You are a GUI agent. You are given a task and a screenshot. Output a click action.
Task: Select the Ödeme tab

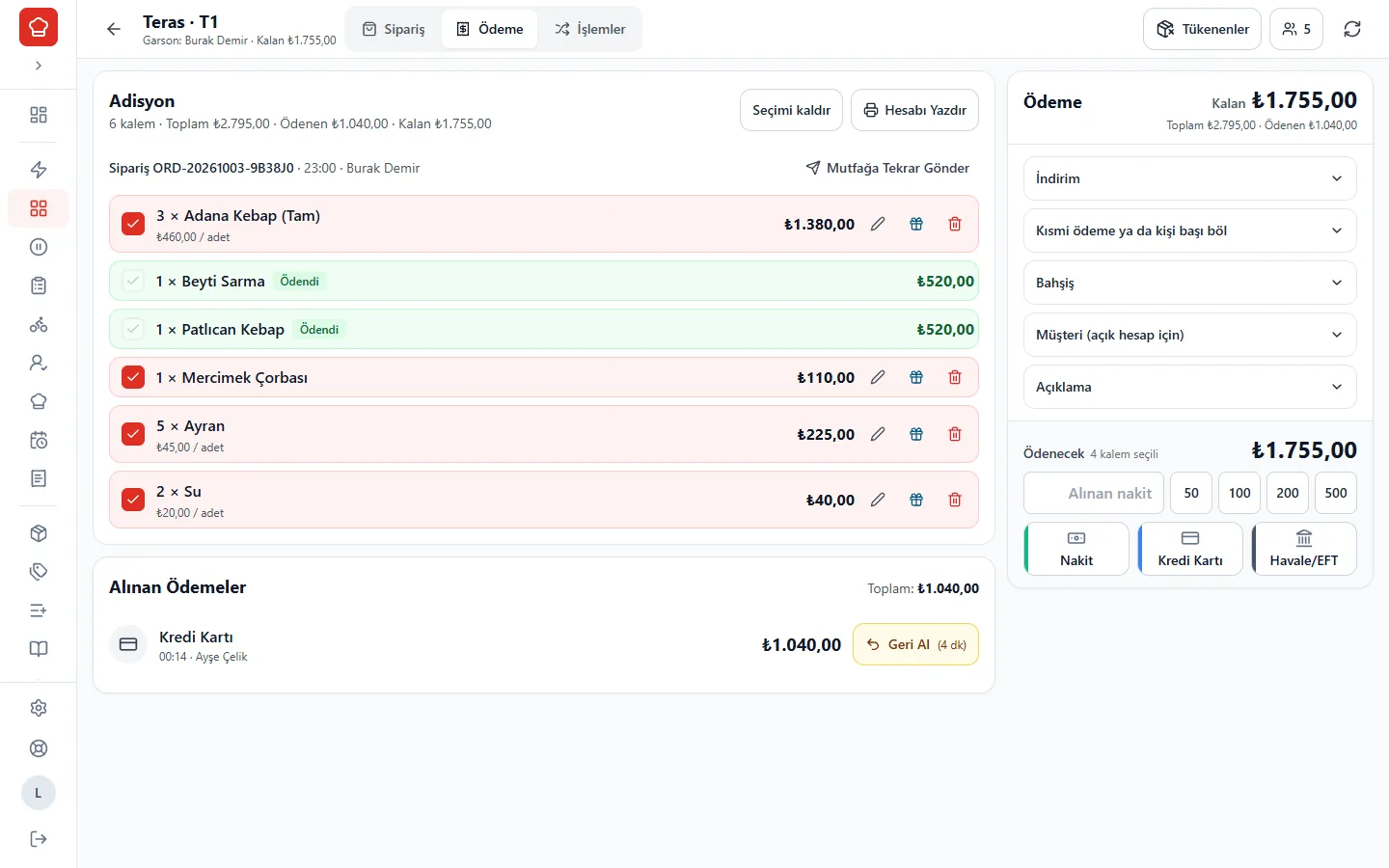coord(490,29)
